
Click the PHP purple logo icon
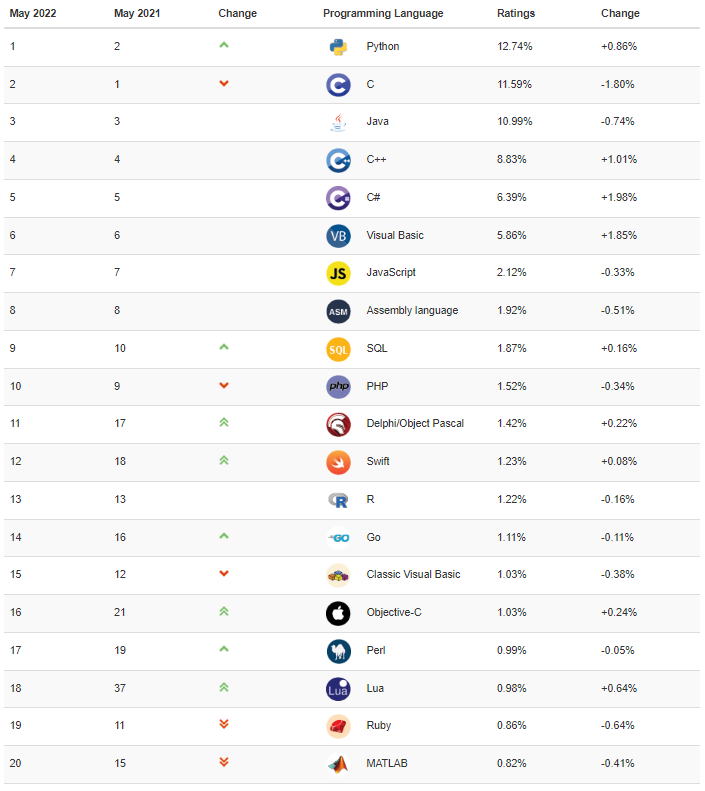(x=338, y=387)
